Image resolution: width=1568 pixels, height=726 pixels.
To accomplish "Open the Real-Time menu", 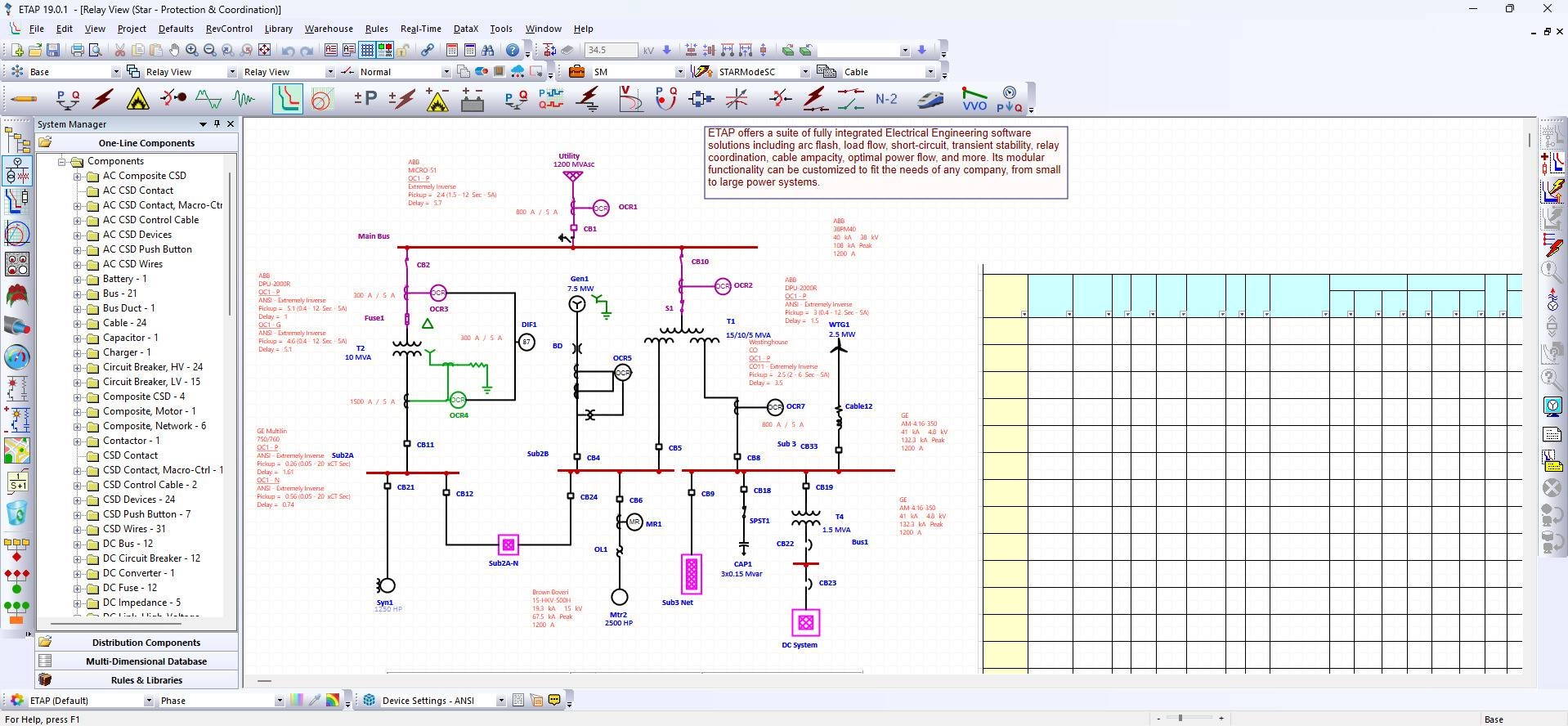I will coord(421,29).
